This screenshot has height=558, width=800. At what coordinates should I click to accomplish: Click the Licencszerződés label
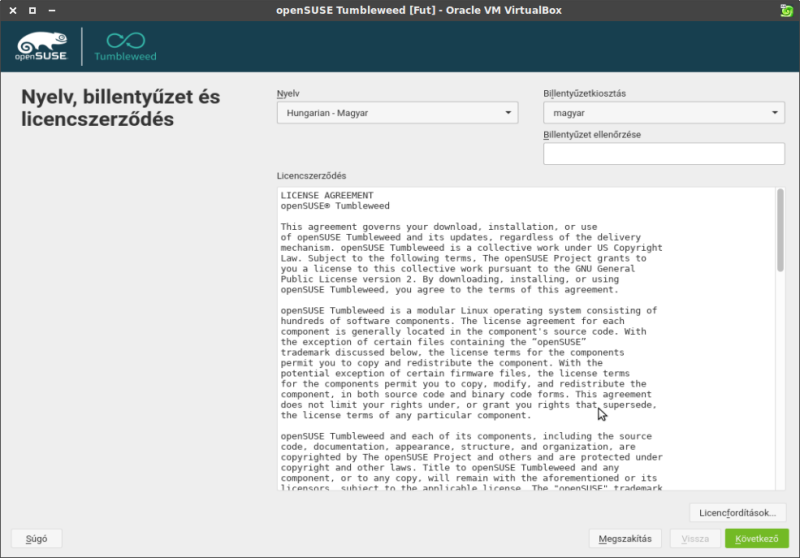(x=311, y=176)
